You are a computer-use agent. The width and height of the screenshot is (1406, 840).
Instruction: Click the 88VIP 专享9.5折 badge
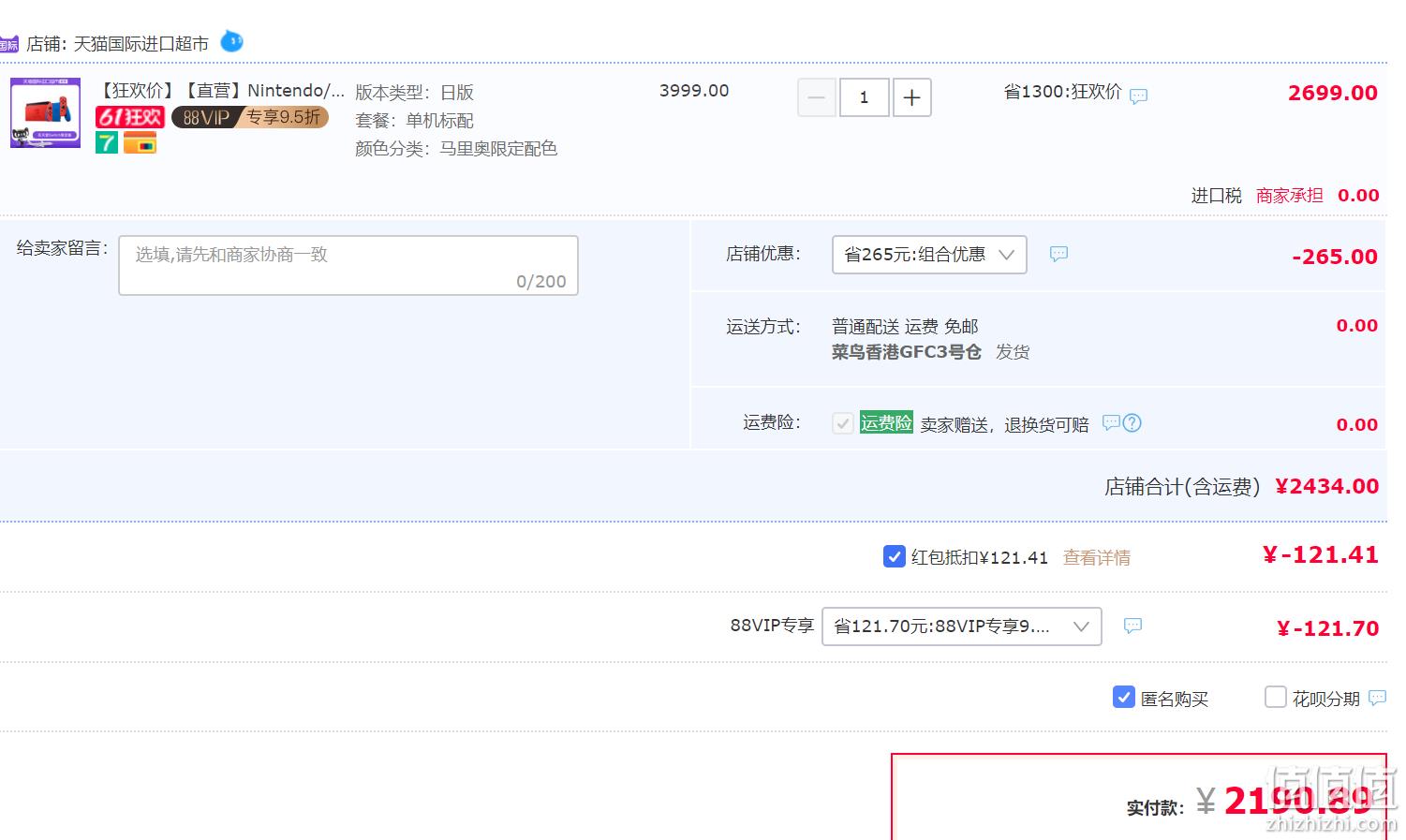(249, 117)
